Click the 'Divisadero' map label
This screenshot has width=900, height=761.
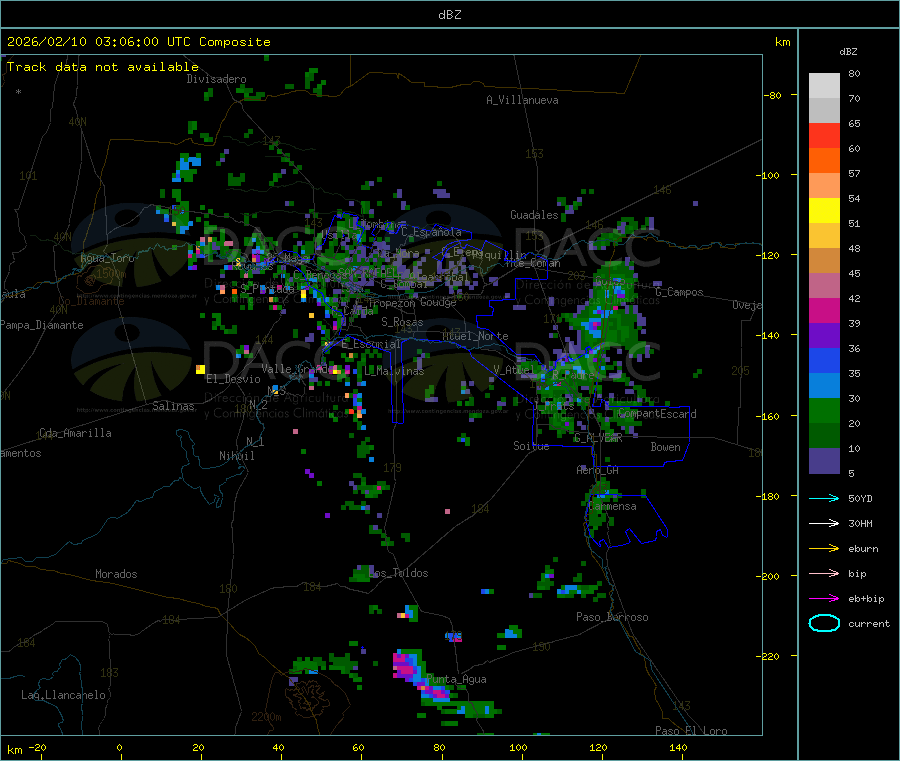click(x=216, y=79)
